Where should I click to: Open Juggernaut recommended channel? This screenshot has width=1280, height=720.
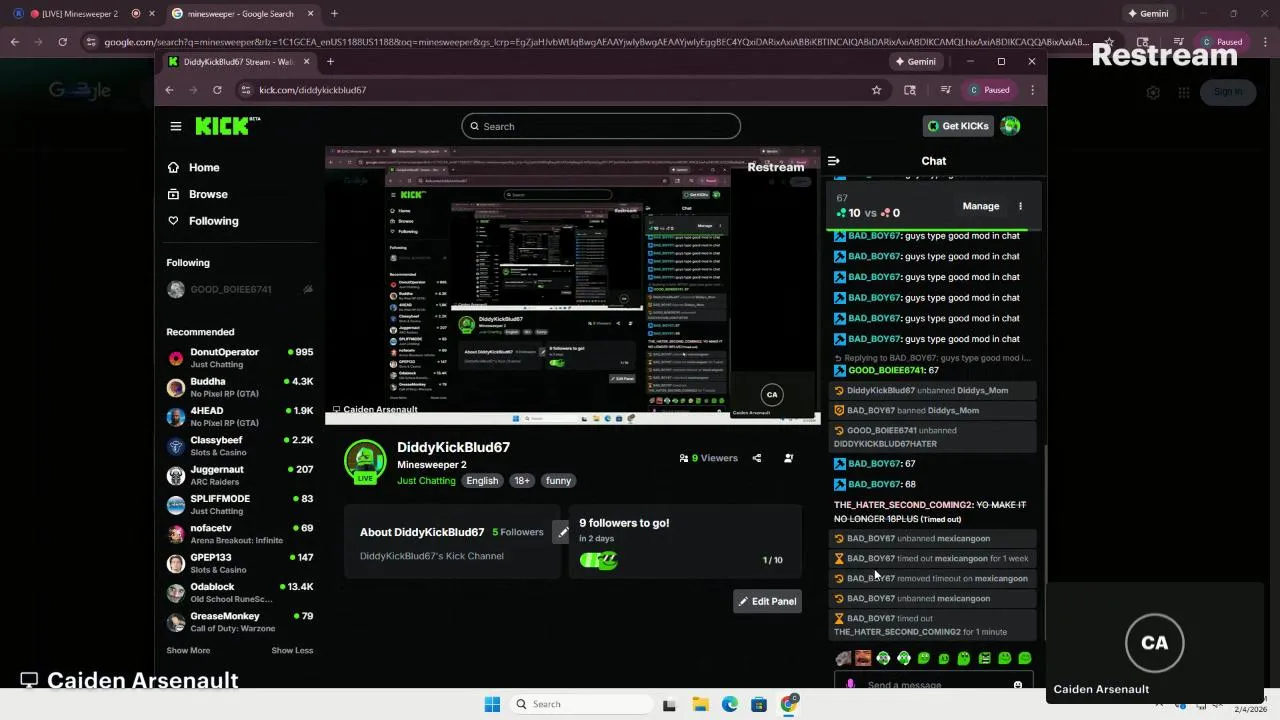coord(240,475)
